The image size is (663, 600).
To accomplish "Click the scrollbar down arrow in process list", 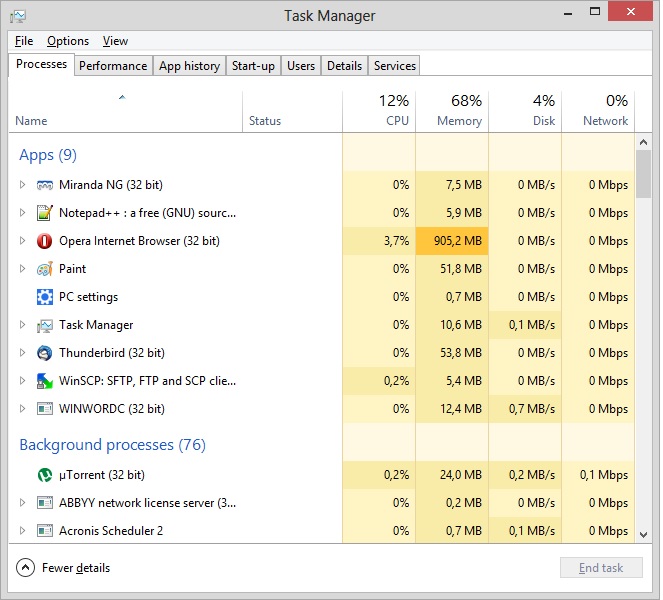I will (x=643, y=535).
